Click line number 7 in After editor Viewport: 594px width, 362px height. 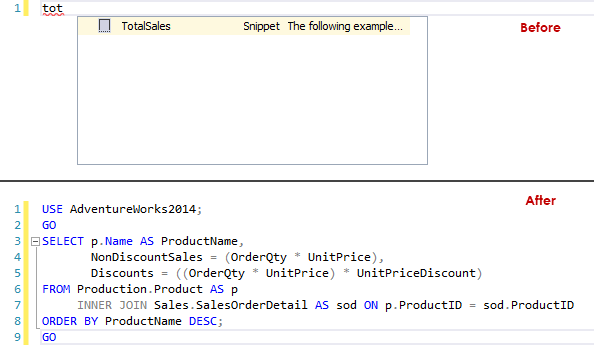pyautogui.click(x=17, y=305)
